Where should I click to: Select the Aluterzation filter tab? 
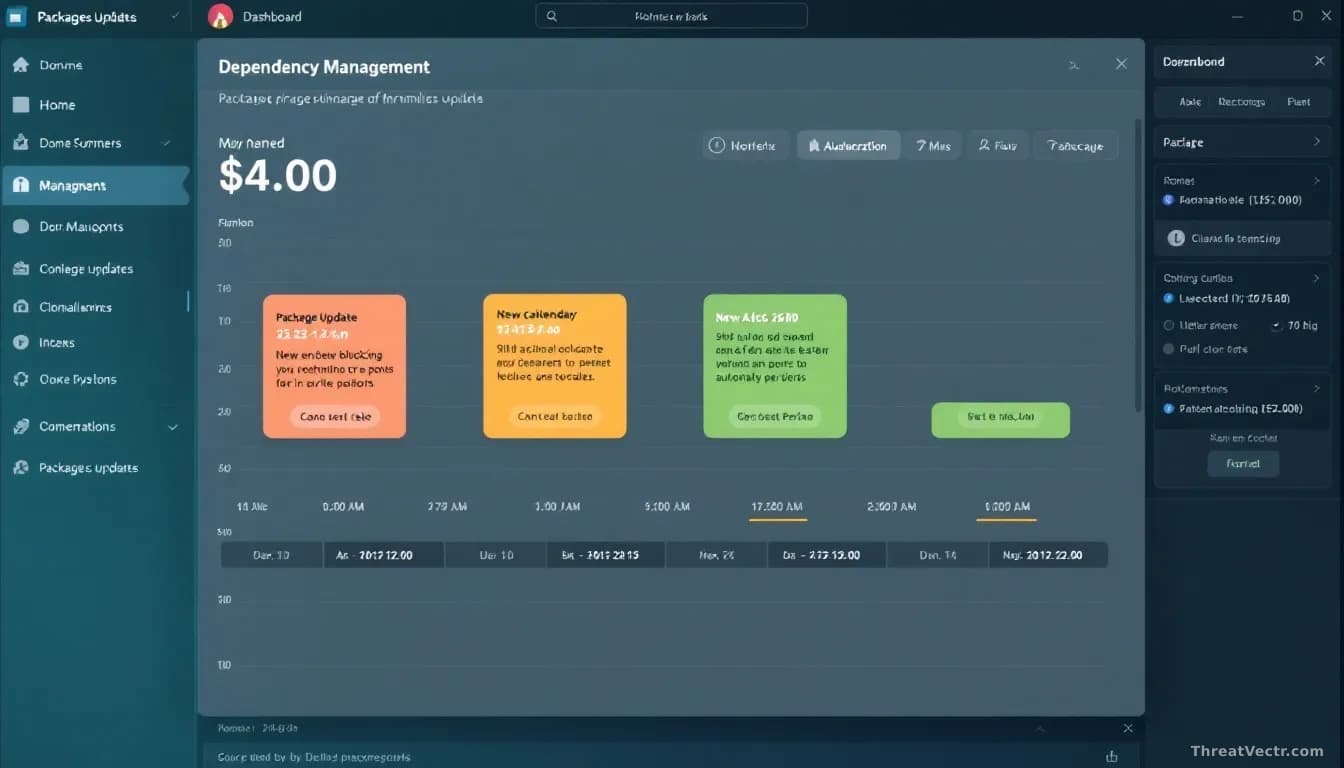pyautogui.click(x=848, y=145)
